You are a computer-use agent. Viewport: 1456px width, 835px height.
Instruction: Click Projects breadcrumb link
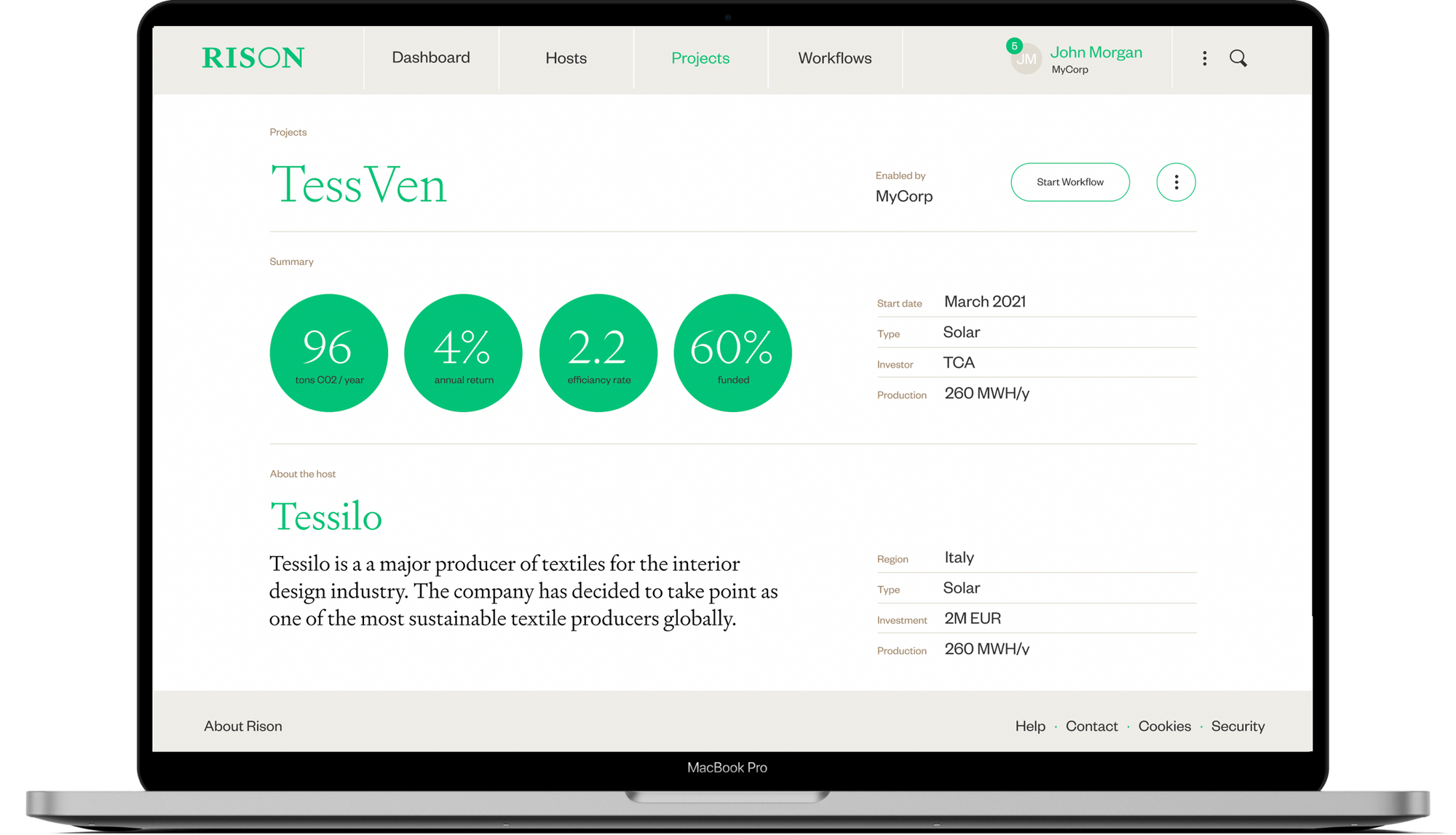288,132
